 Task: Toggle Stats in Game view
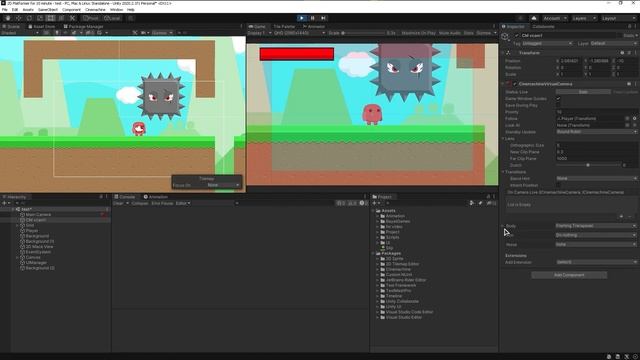(469, 33)
